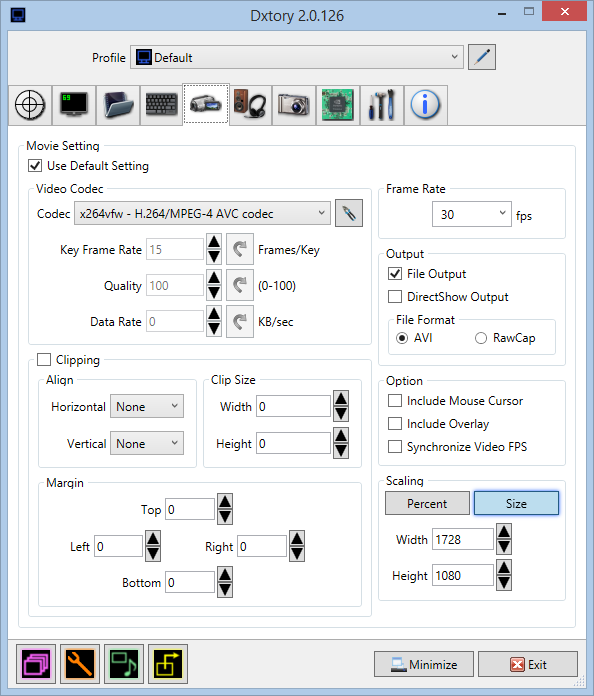
Task: Open the Frame Rate fps dropdown
Action: (x=471, y=214)
